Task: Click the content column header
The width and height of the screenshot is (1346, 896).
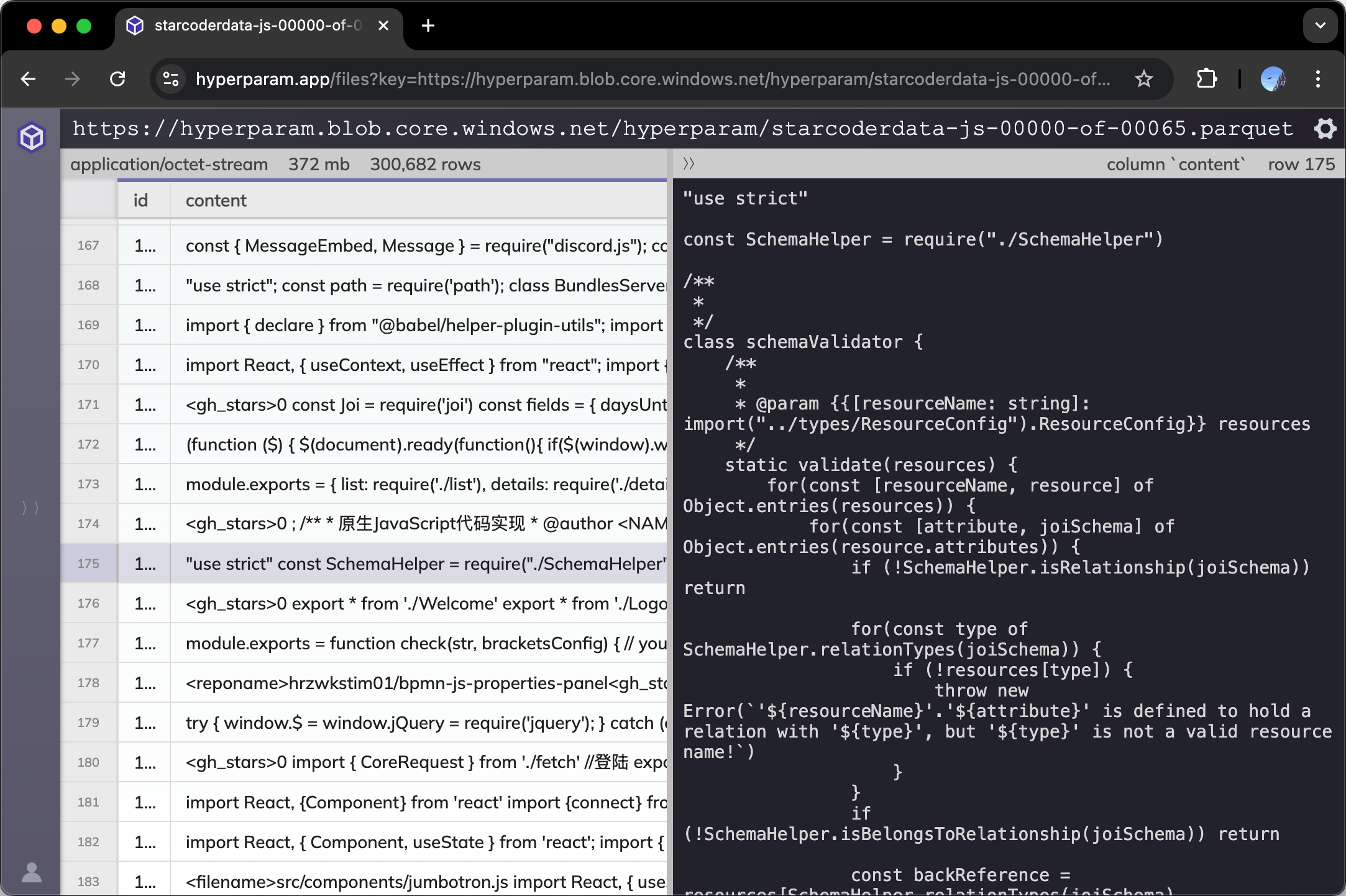Action: click(x=216, y=201)
